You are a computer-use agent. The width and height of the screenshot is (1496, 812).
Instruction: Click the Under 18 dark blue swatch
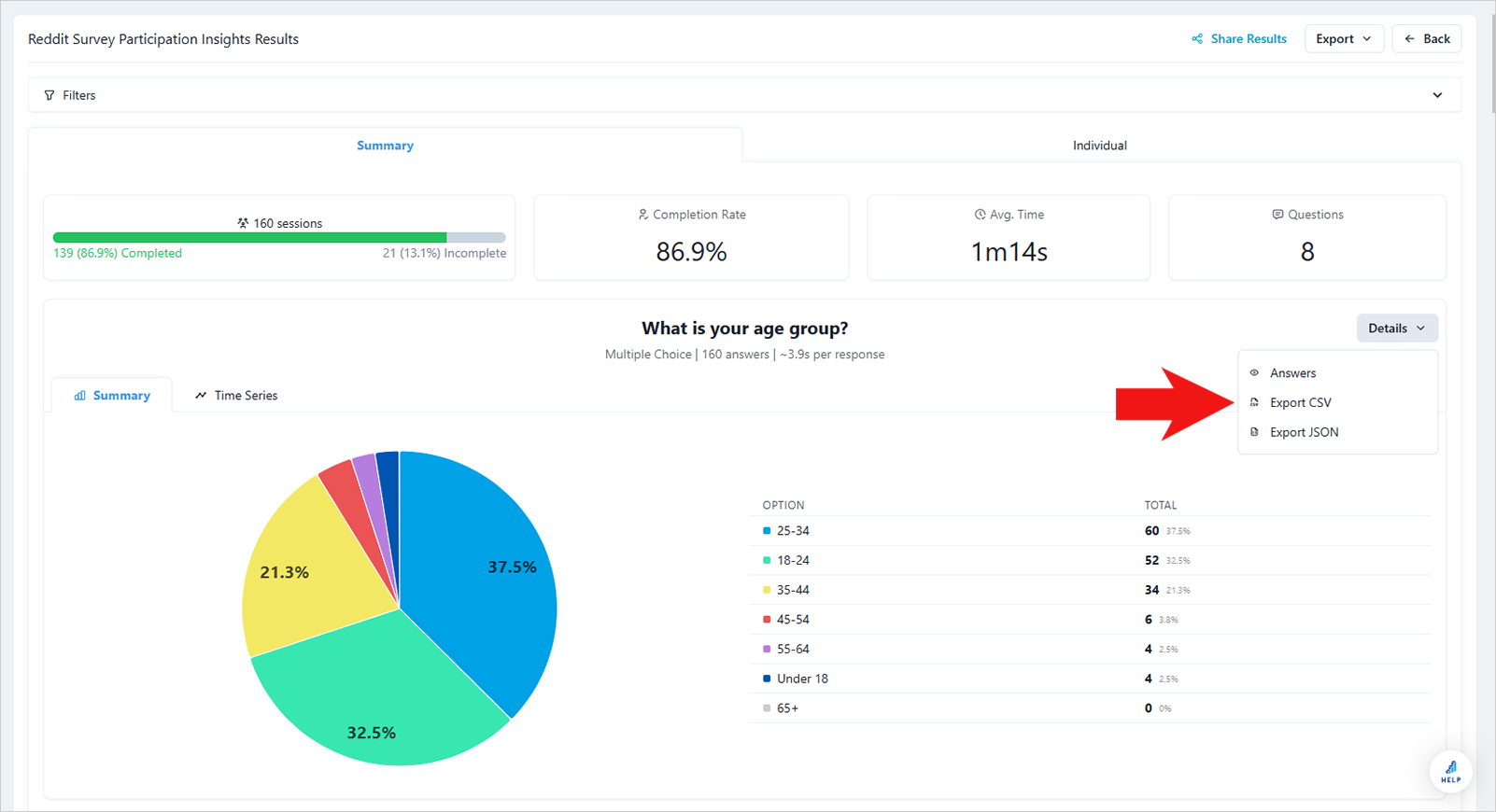(x=767, y=679)
